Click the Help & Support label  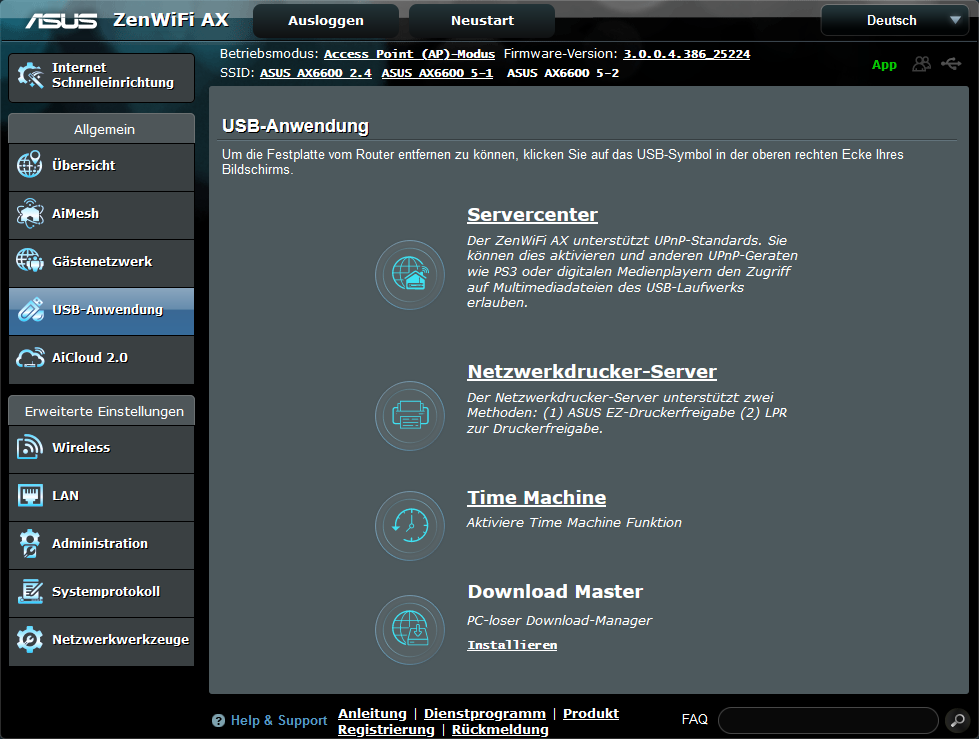tap(278, 721)
